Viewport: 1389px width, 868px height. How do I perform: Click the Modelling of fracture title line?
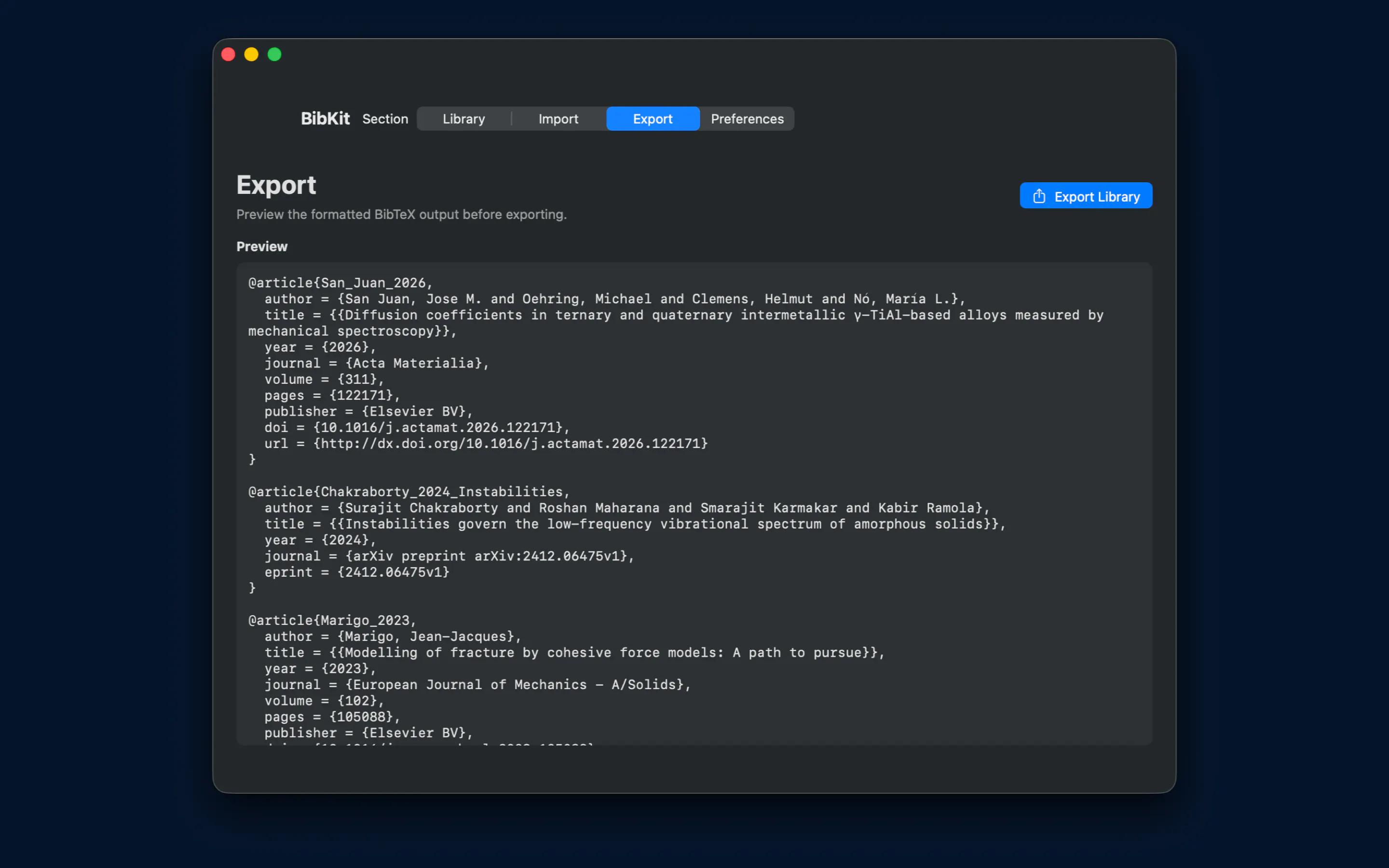pos(574,653)
